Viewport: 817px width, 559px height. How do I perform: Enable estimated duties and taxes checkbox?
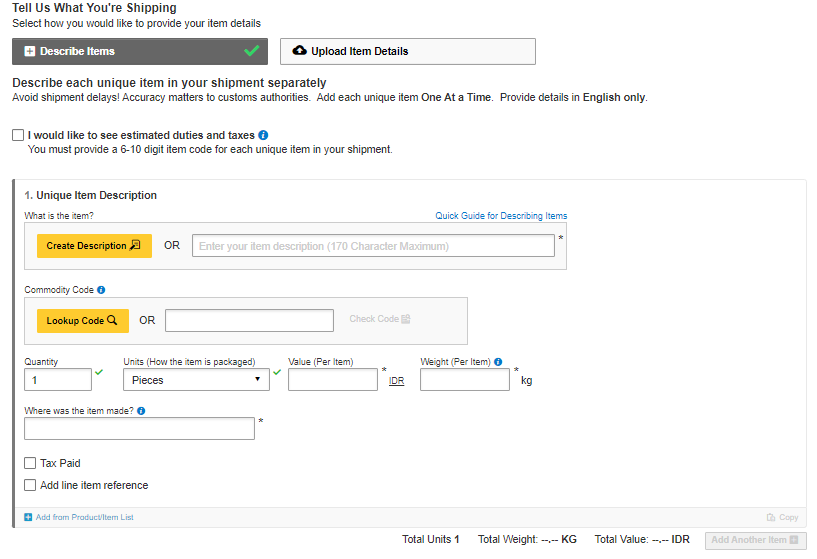[x=18, y=135]
